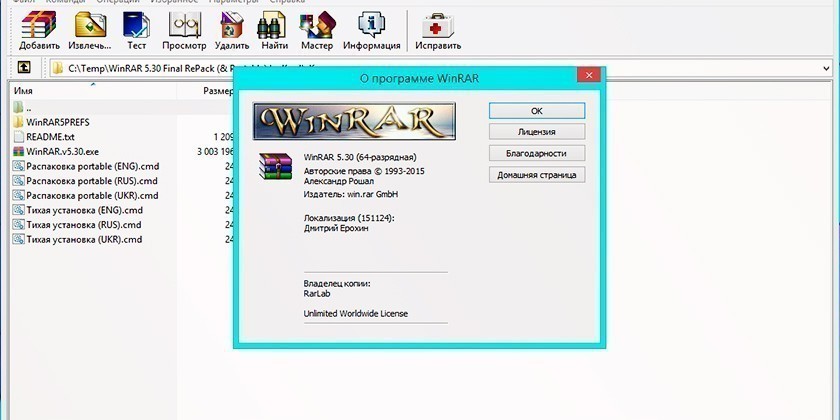Click the Извлечь toolbar icon
The image size is (840, 420).
point(89,31)
